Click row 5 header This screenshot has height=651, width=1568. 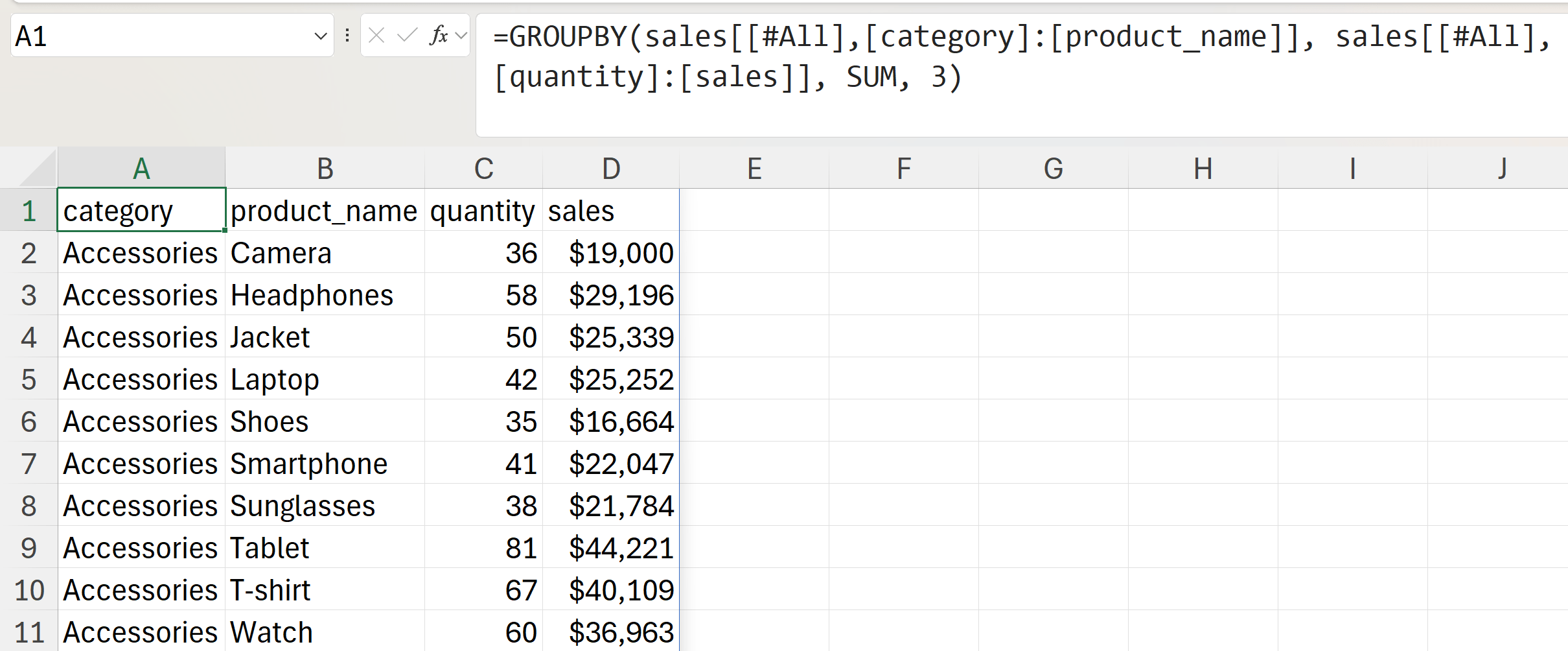[29, 379]
